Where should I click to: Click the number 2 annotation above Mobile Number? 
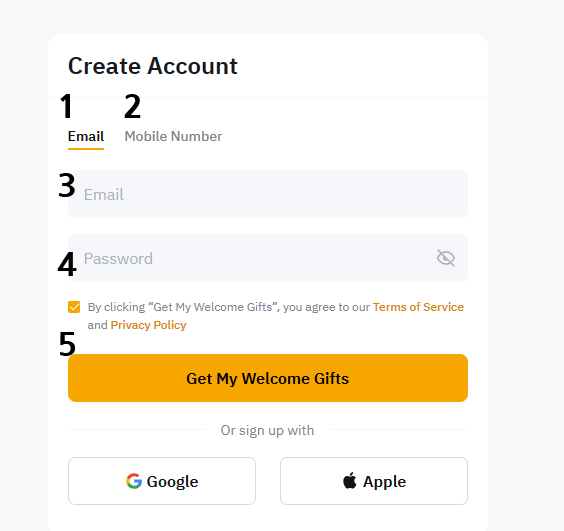[x=132, y=106]
